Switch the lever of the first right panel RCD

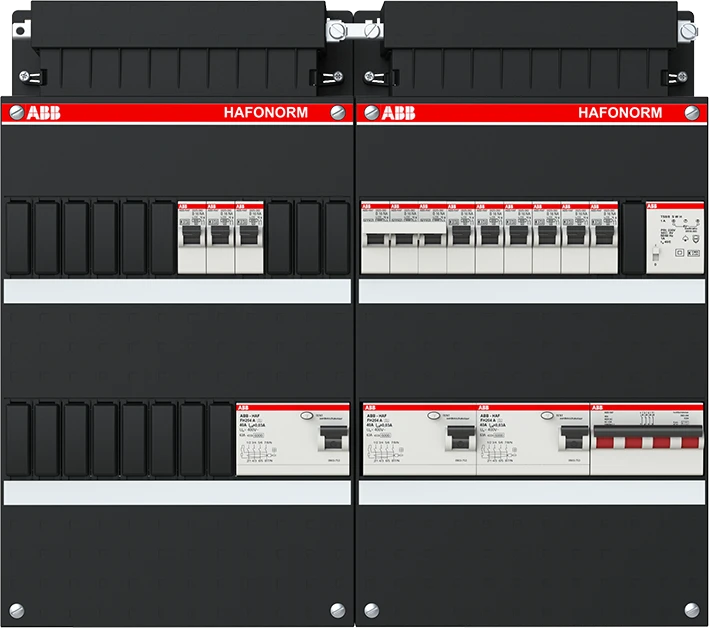459,438
